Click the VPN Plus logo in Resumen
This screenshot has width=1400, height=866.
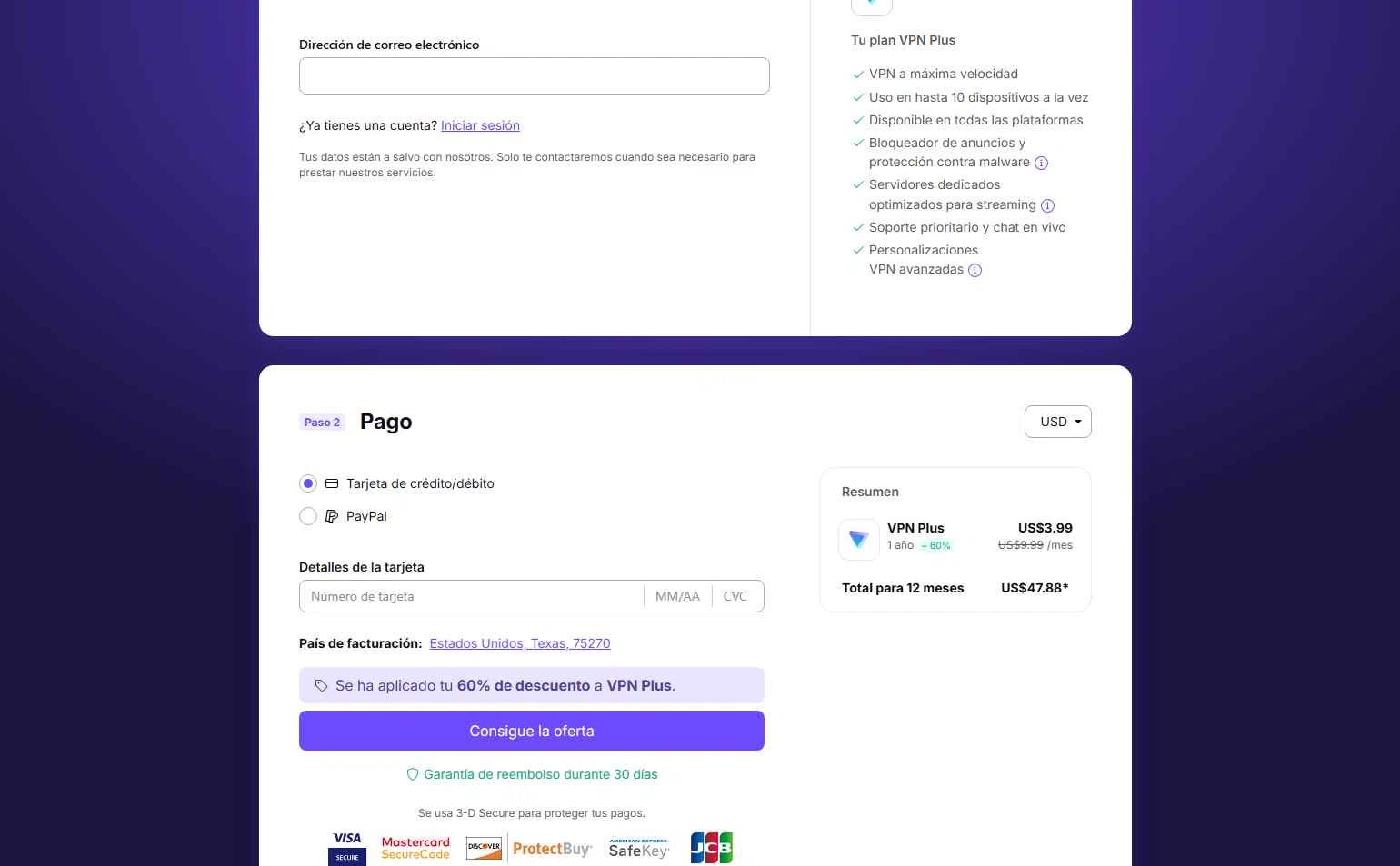coord(858,539)
